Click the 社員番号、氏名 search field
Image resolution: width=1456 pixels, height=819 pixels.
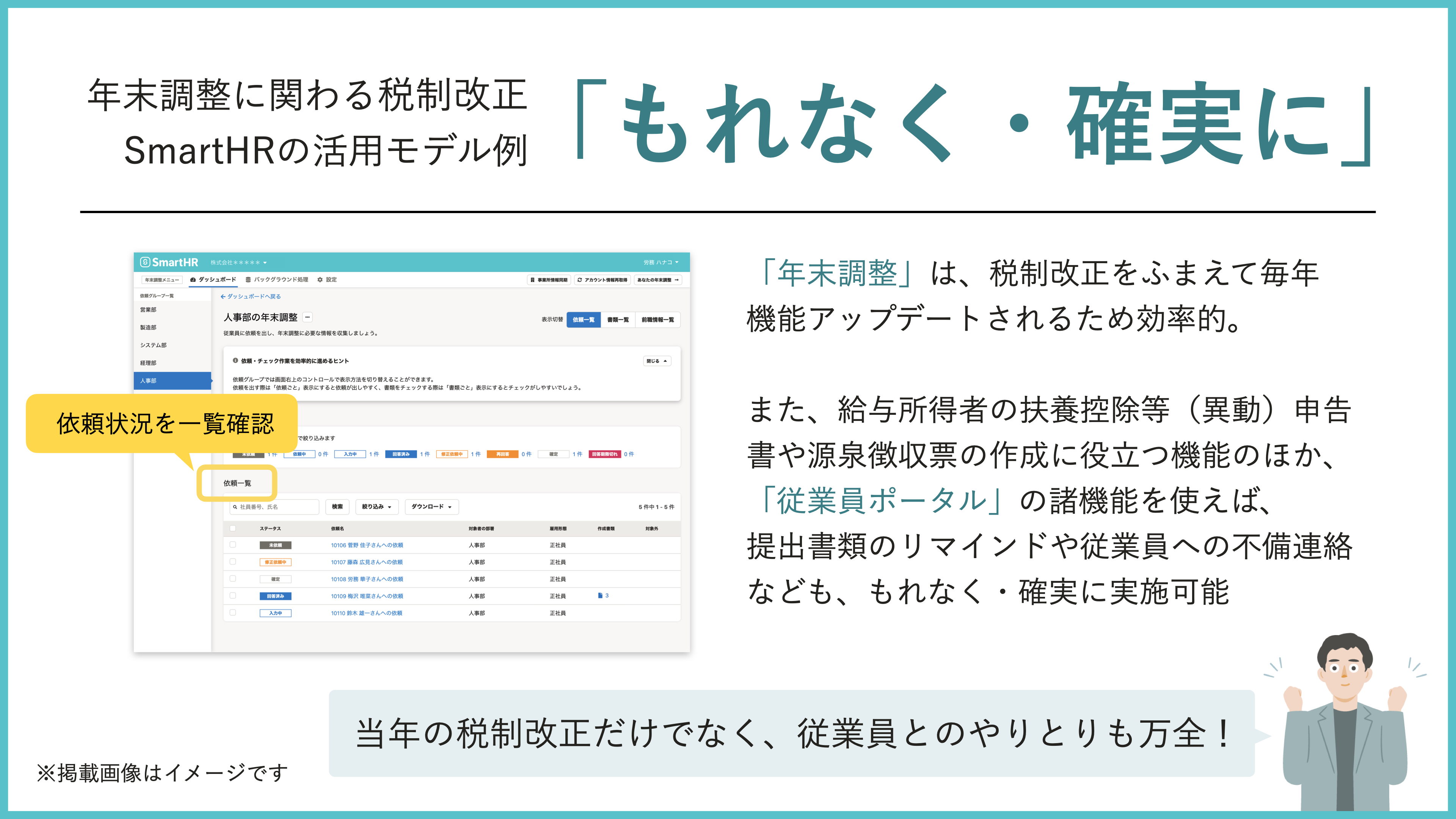pyautogui.click(x=274, y=507)
